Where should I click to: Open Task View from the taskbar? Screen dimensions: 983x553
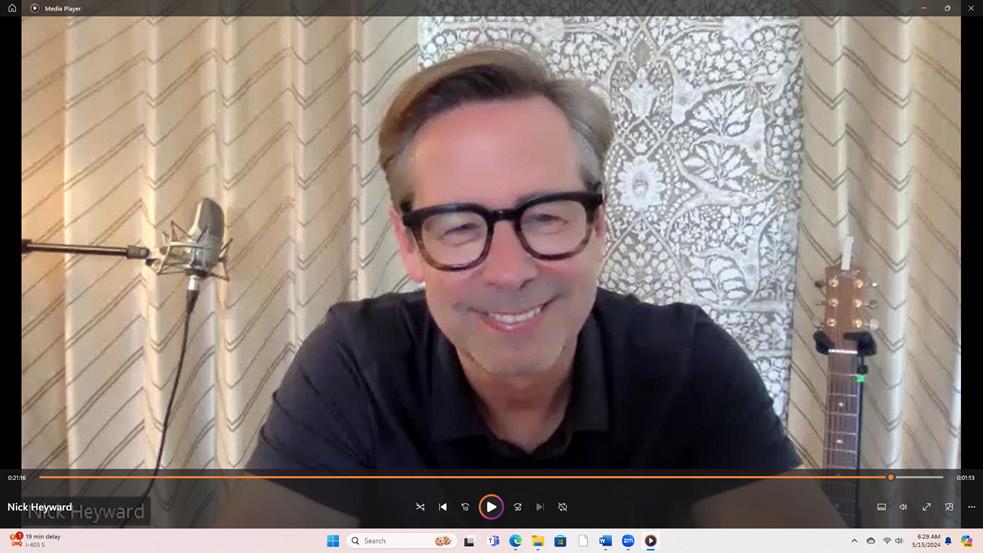tap(469, 540)
